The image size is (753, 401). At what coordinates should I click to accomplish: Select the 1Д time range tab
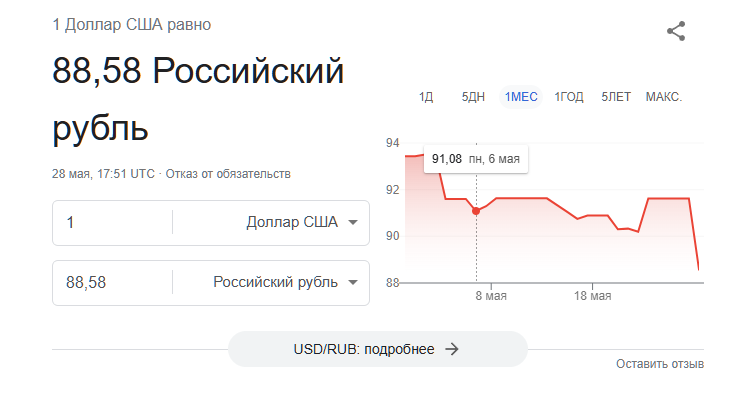tap(426, 97)
